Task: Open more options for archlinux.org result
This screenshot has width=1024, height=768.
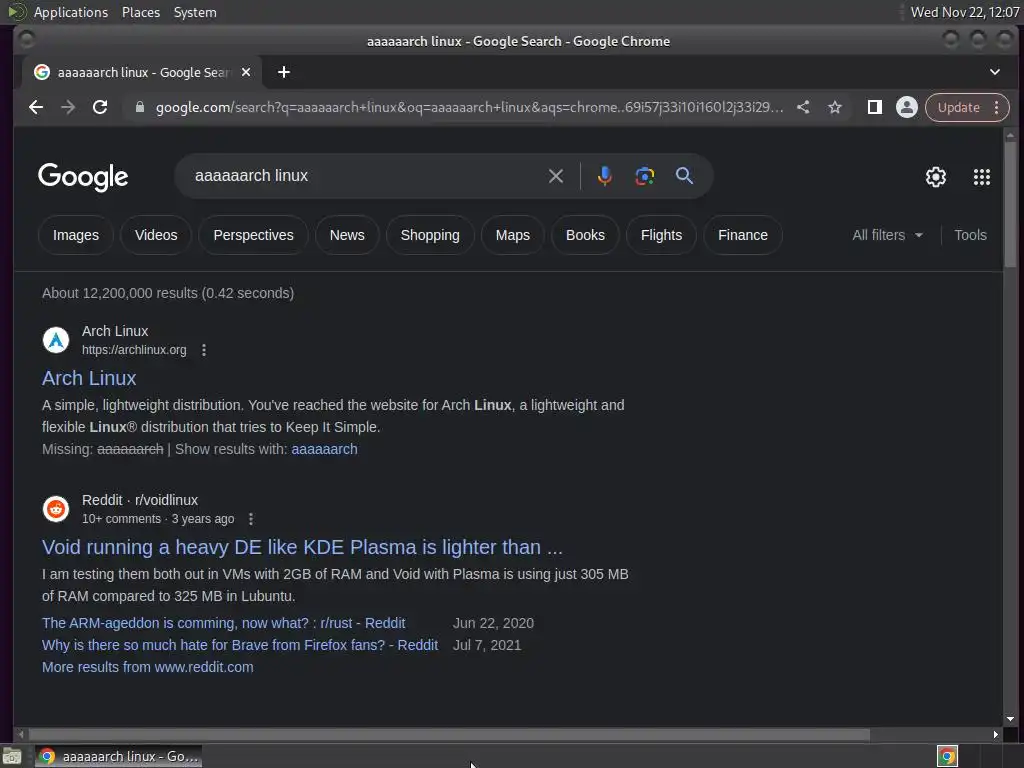Action: click(204, 350)
